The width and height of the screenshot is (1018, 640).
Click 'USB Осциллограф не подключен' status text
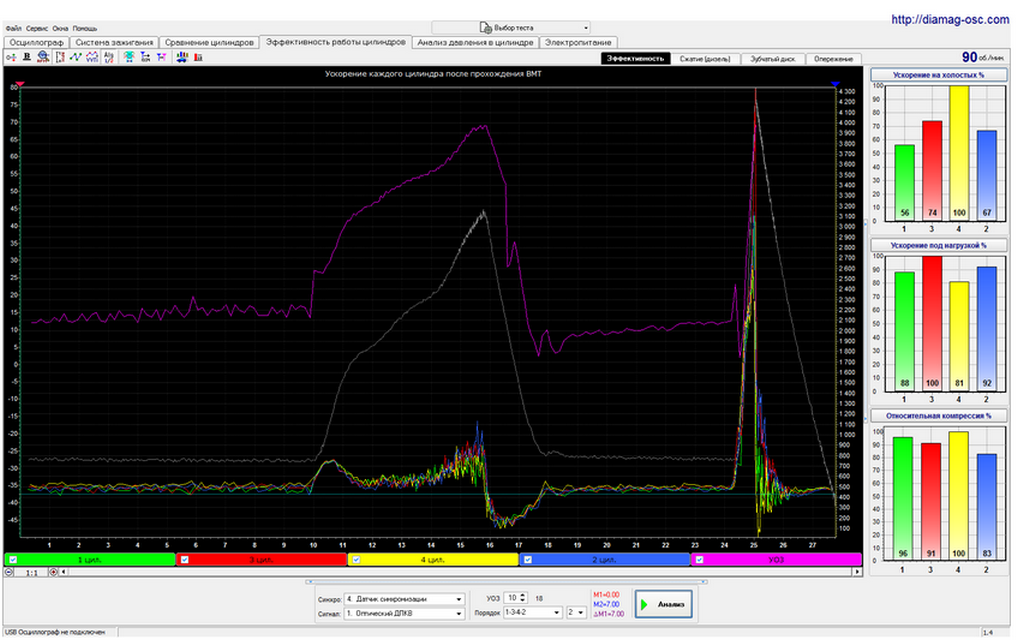point(55,632)
